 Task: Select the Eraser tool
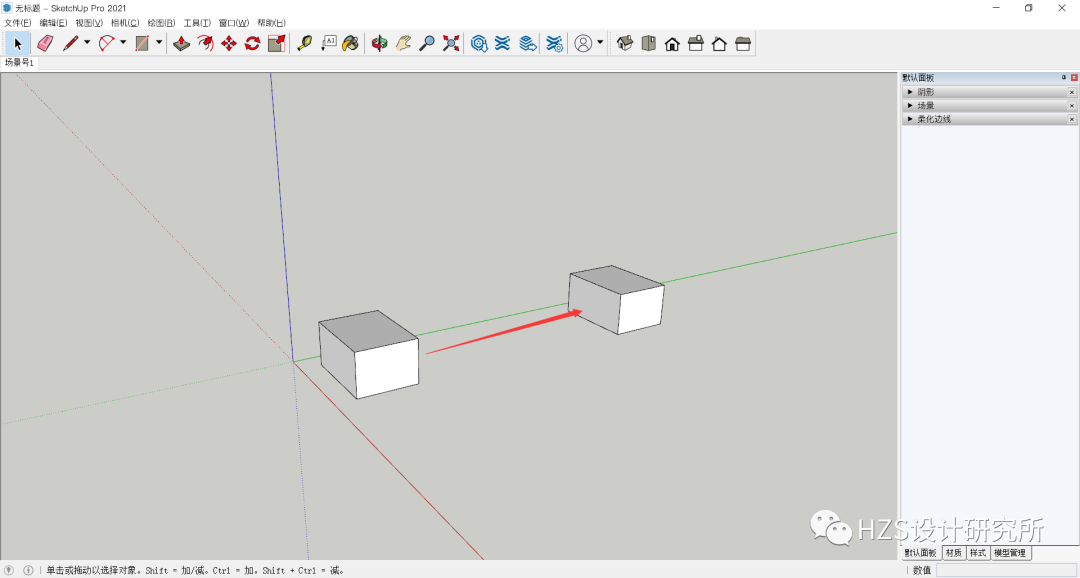pos(44,43)
